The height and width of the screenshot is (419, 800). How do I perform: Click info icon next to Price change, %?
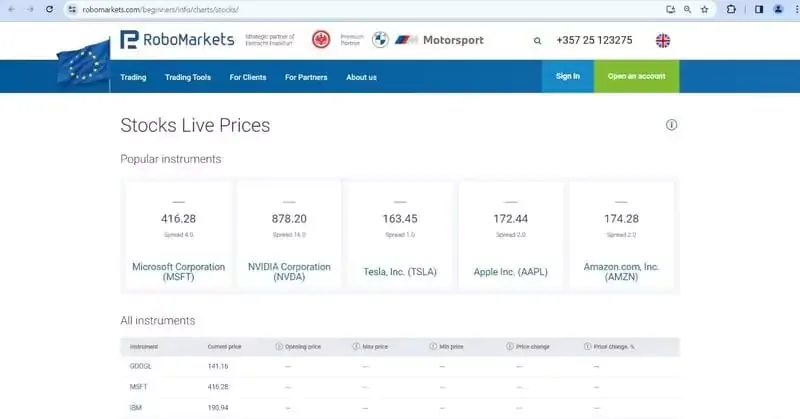(x=587, y=346)
